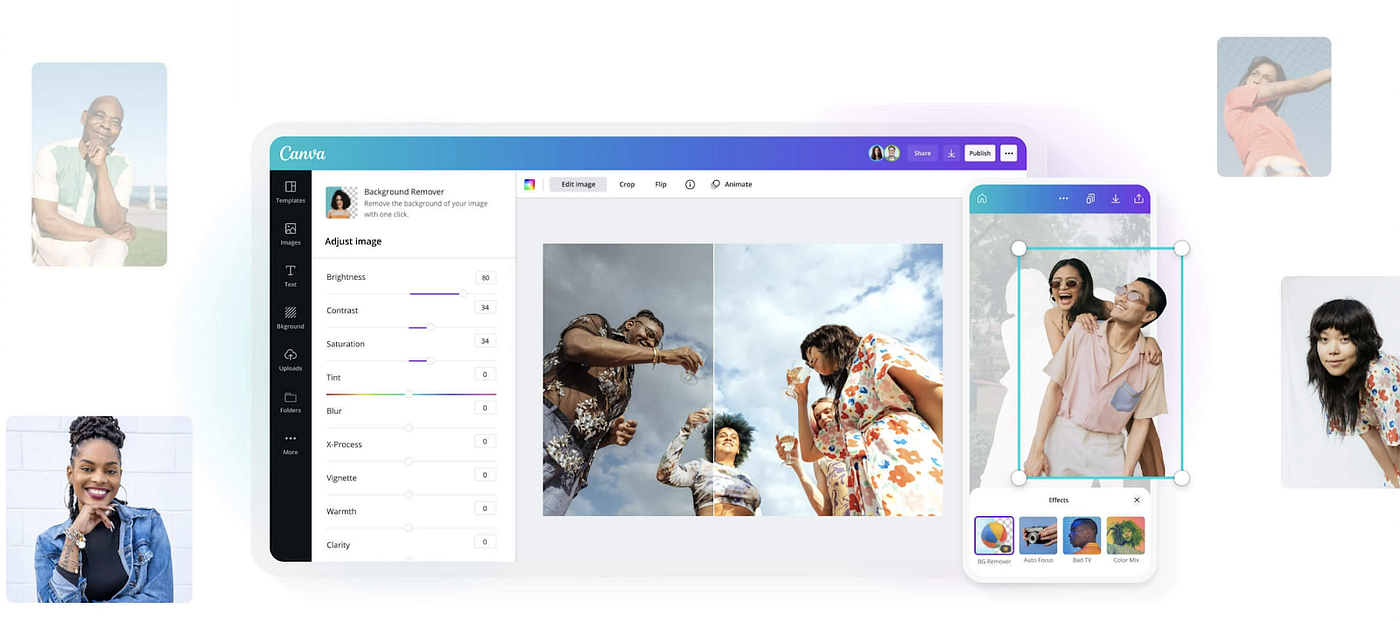Click the before/after divider on the canvas photo
Screen dimensions: 1400x621
[713, 380]
